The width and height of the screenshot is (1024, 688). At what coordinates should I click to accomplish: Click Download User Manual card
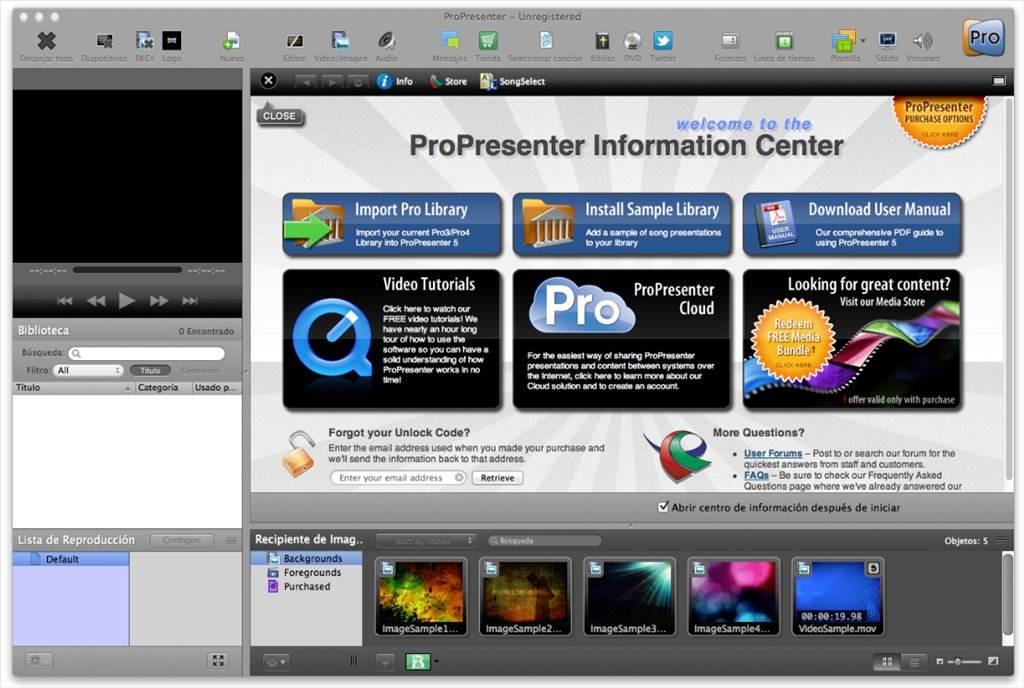coord(852,224)
